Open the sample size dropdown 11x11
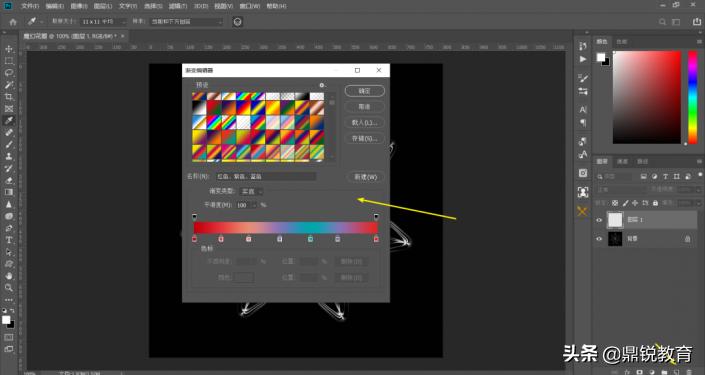 coord(103,22)
